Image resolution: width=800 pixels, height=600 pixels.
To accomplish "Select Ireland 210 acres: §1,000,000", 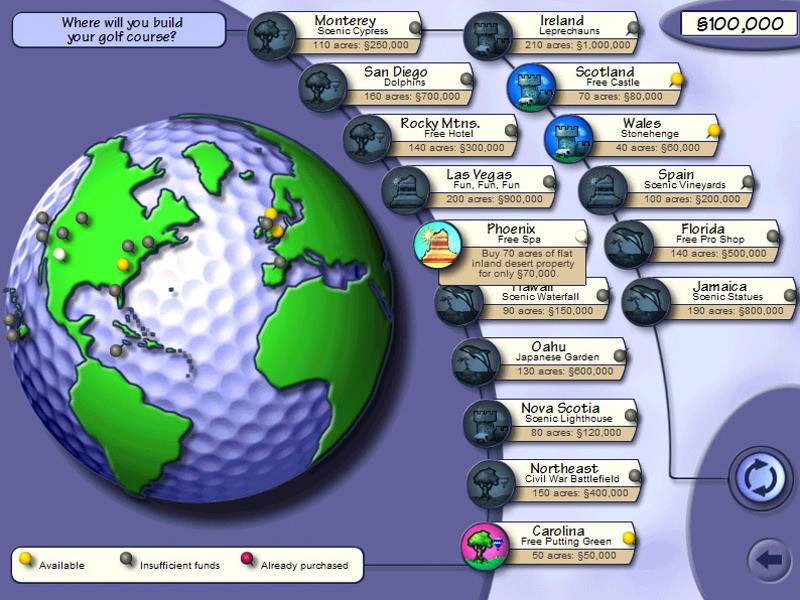I will pos(577,45).
